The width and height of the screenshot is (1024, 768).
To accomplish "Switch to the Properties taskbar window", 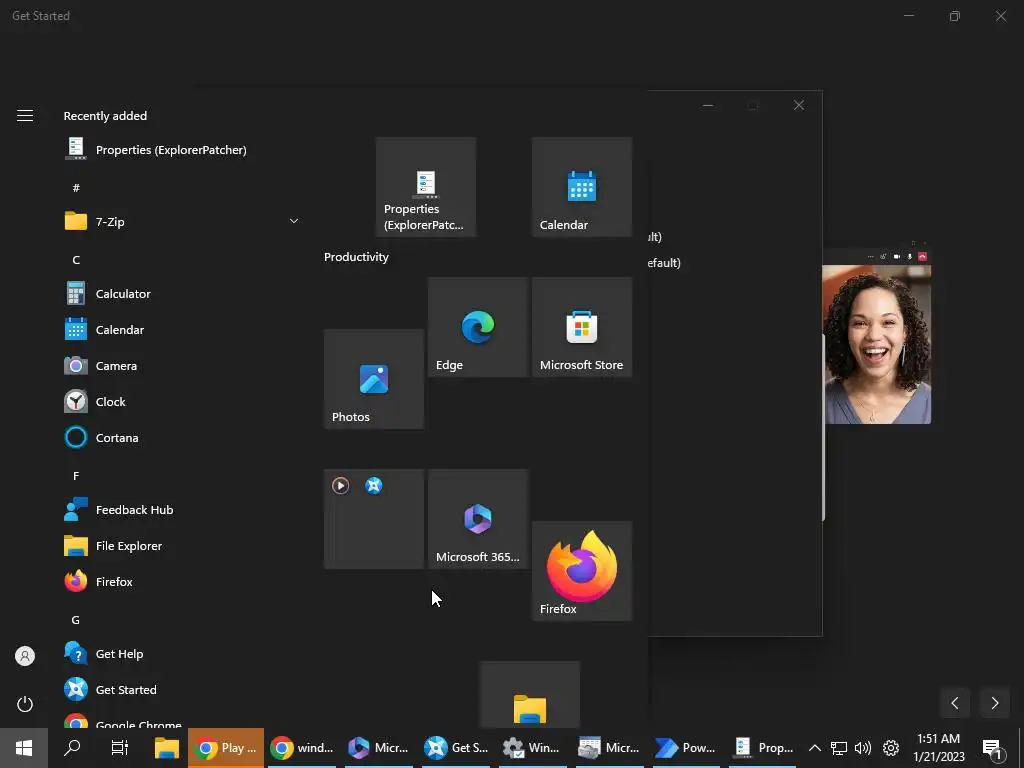I will (x=762, y=748).
